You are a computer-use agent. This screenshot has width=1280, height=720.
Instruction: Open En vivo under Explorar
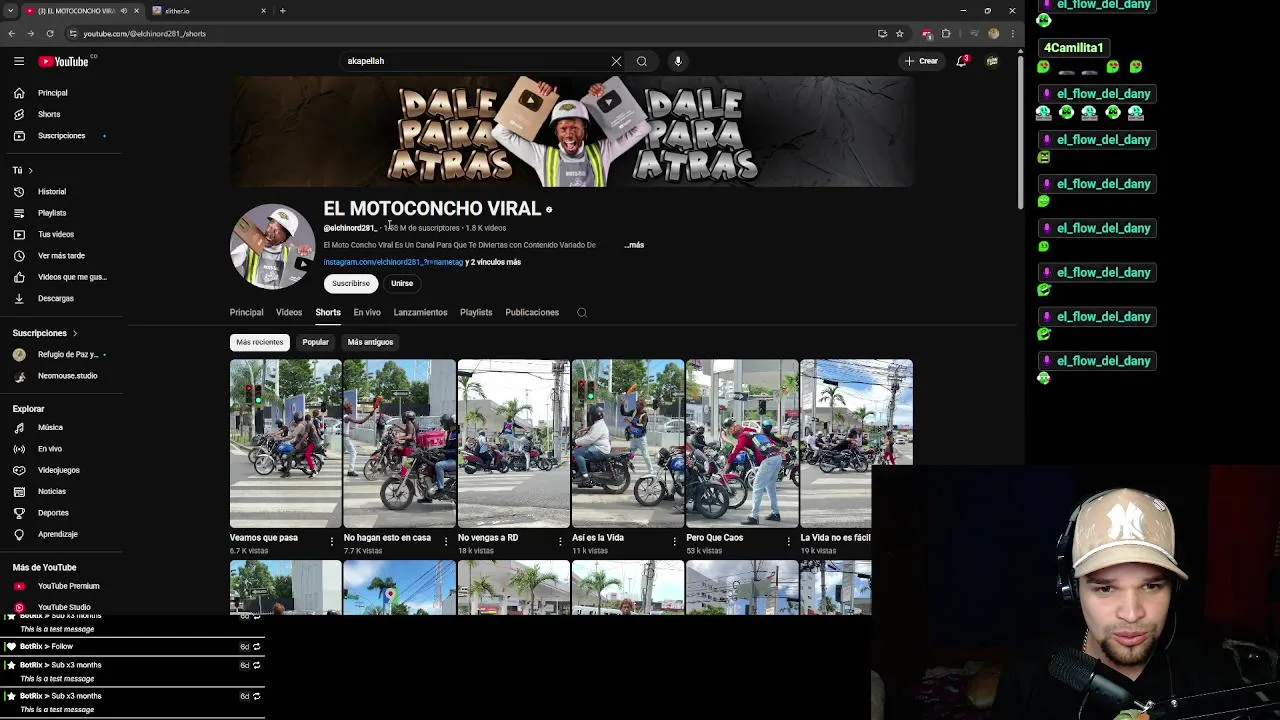point(50,449)
